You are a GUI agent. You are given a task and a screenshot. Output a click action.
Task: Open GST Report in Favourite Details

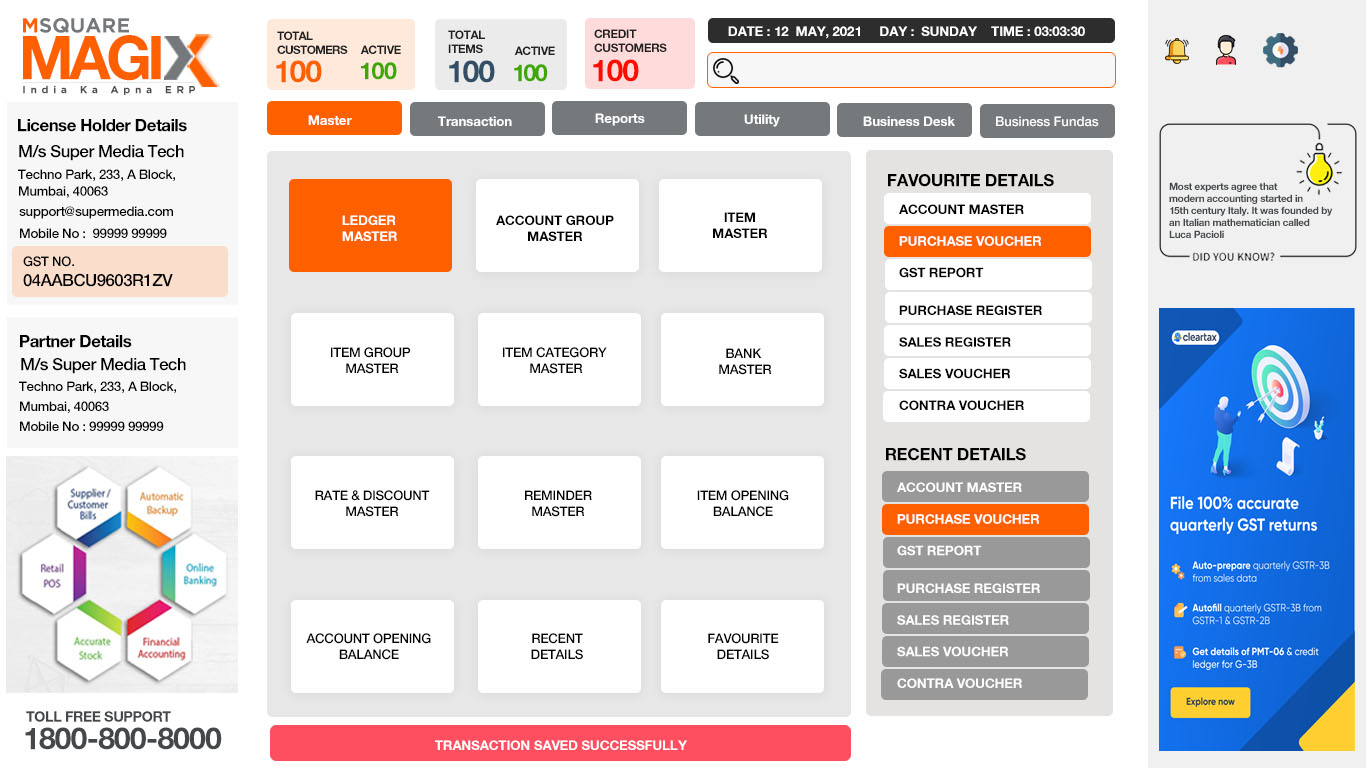(987, 273)
